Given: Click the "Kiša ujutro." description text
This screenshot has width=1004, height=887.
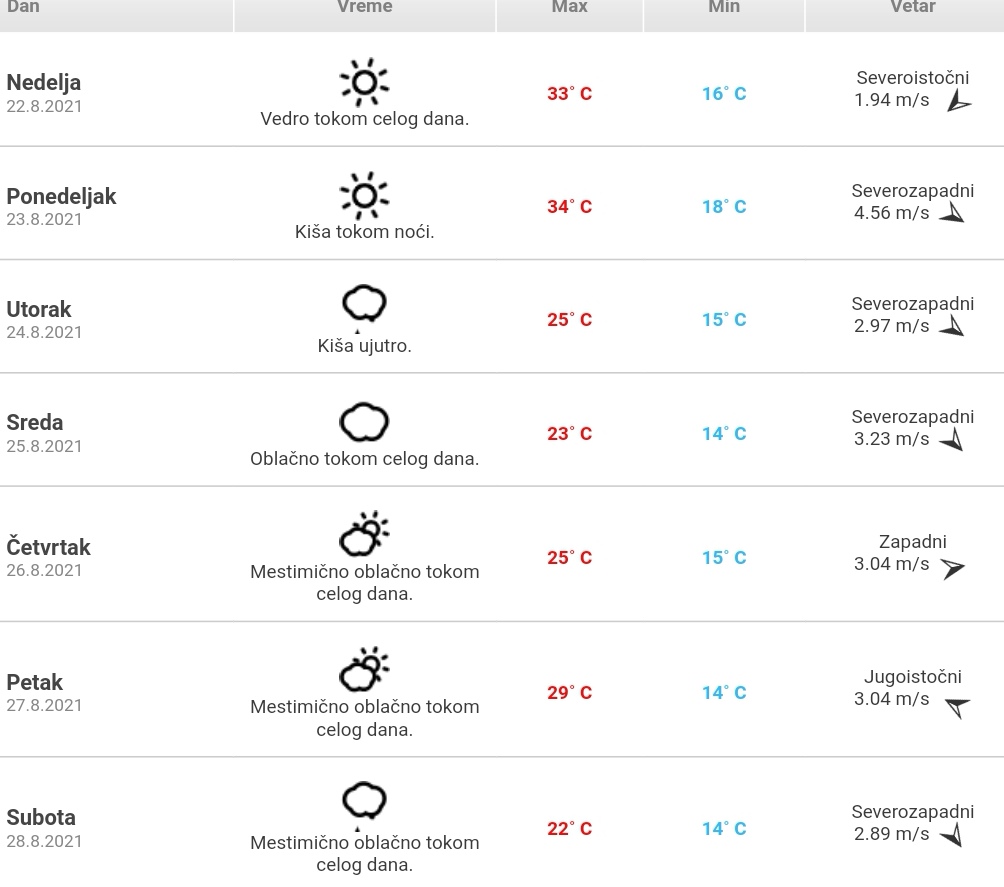Looking at the screenshot, I should pos(364,346).
